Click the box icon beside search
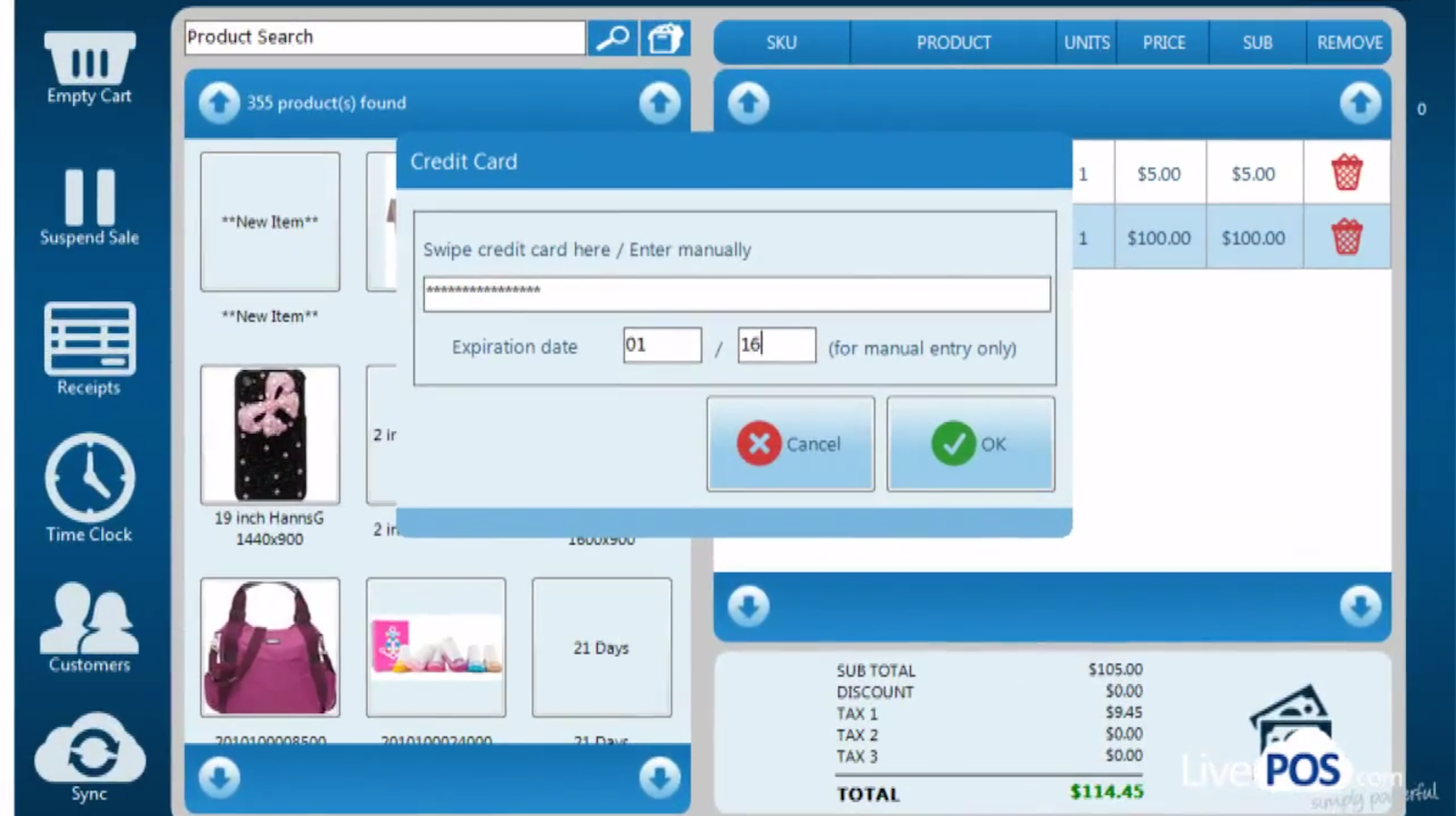This screenshot has width=1456, height=816. pos(665,38)
